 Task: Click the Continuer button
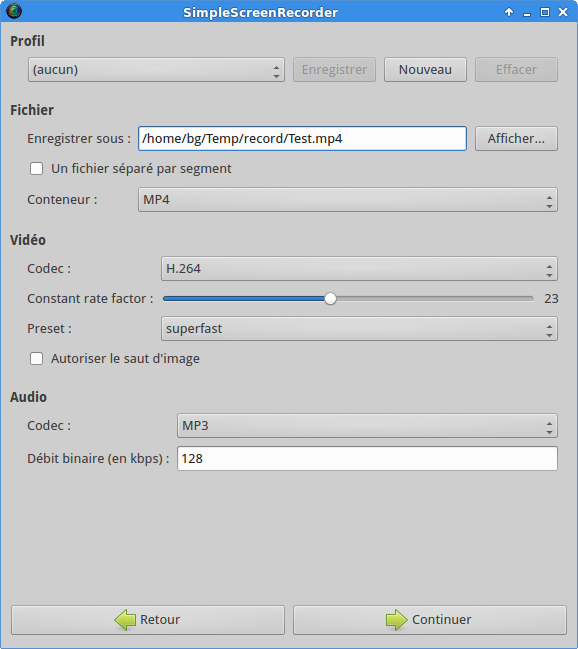click(430, 620)
